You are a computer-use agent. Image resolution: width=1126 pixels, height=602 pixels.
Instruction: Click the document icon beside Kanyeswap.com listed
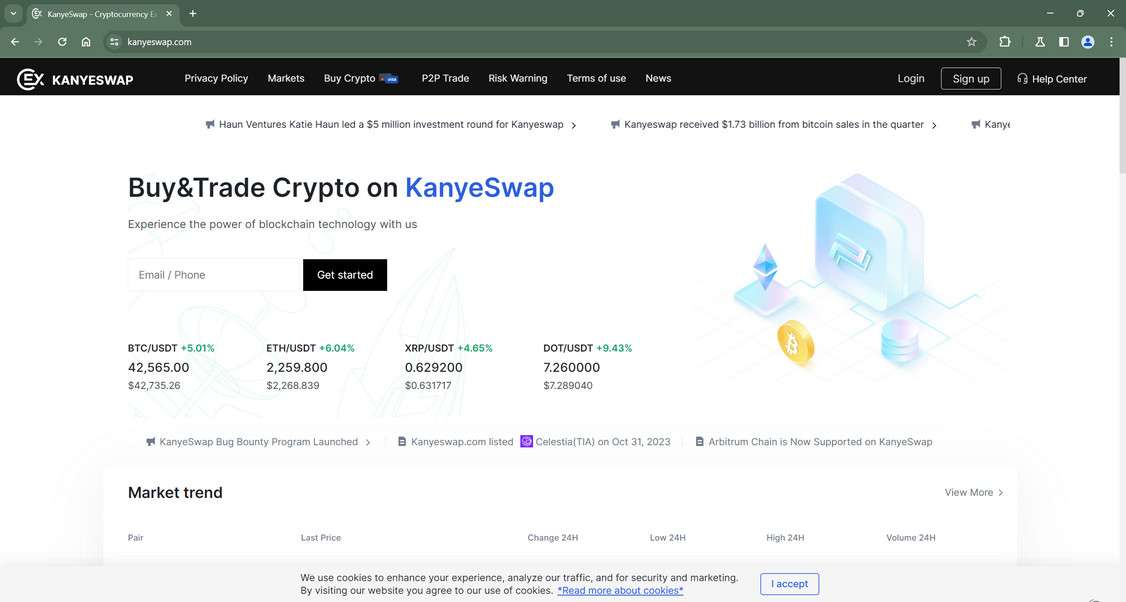[400, 441]
